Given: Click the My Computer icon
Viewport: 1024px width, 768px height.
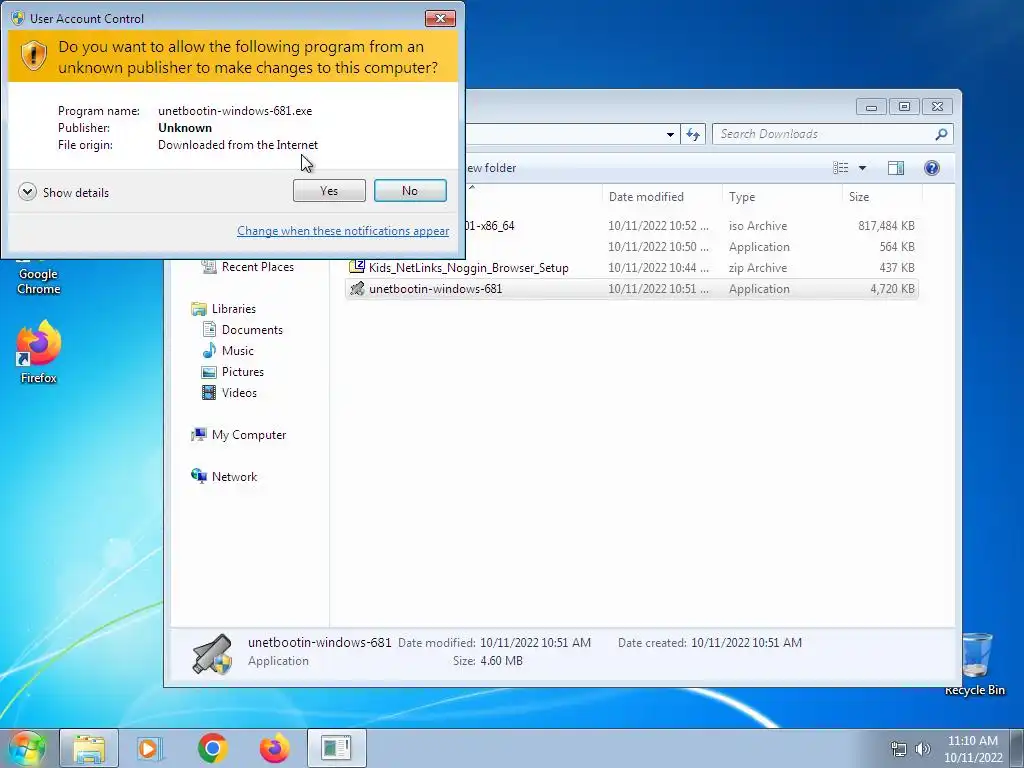Looking at the screenshot, I should (199, 434).
